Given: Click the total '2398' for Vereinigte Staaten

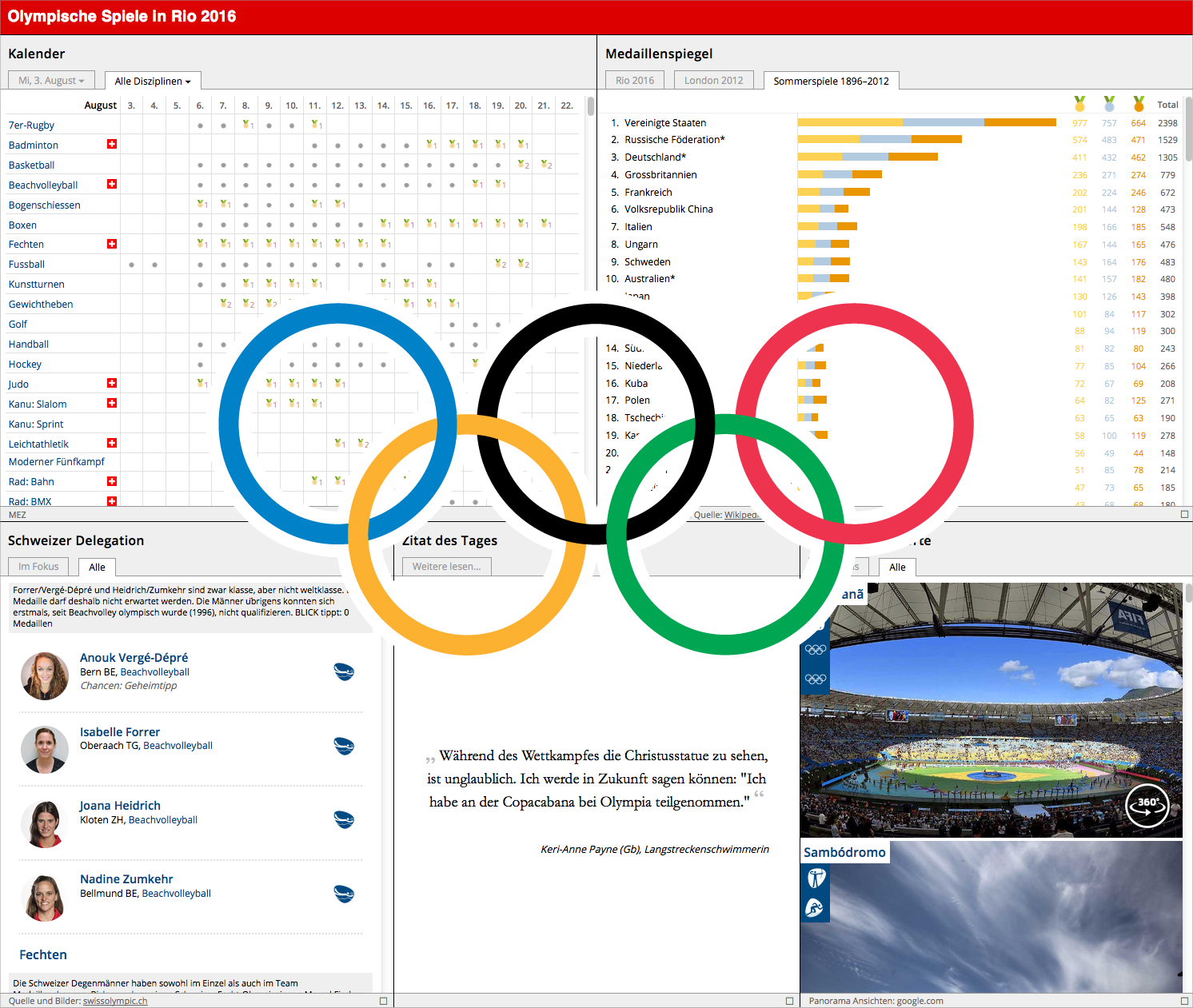Looking at the screenshot, I should point(1167,123).
